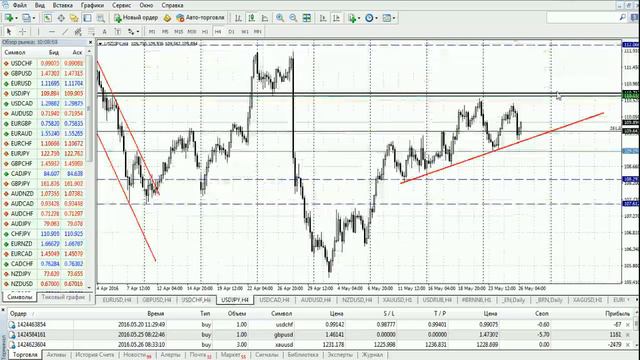This screenshot has height=360, width=640.
Task: Open the templates icon
Action: tap(386, 18)
